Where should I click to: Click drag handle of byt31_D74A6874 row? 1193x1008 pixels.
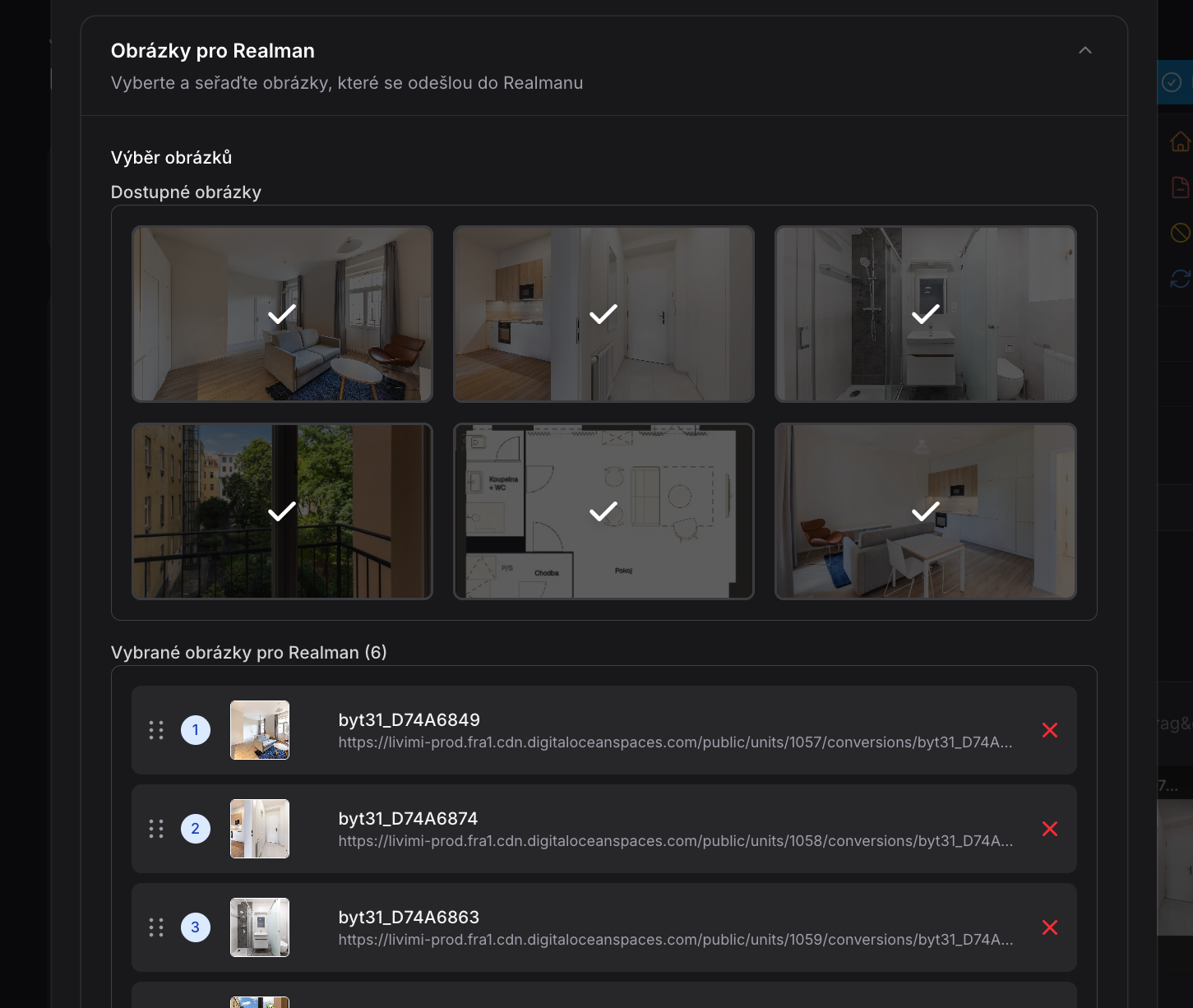coord(156,829)
